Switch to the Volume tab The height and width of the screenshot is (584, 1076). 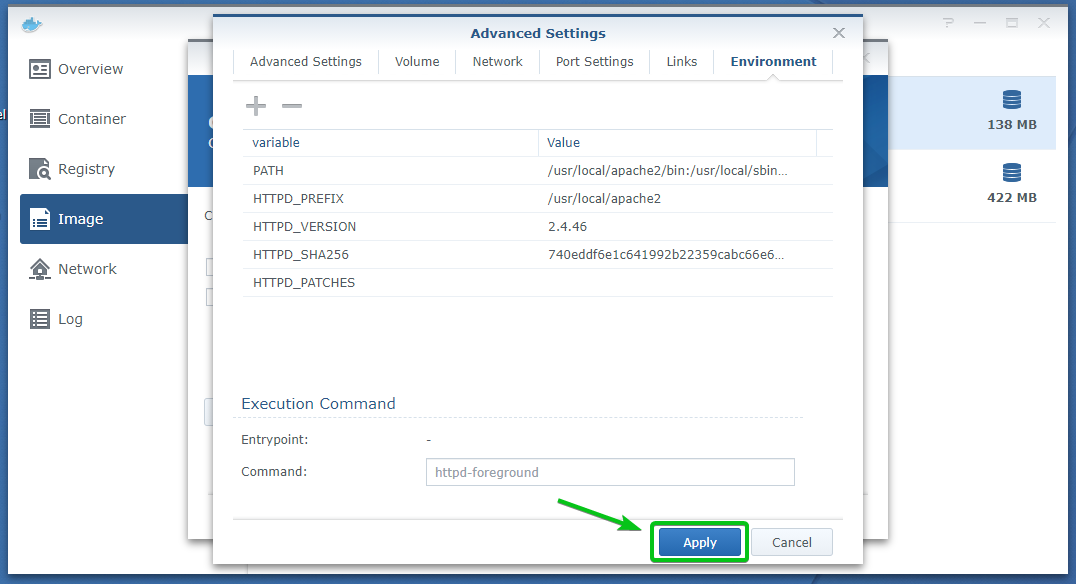pos(417,62)
